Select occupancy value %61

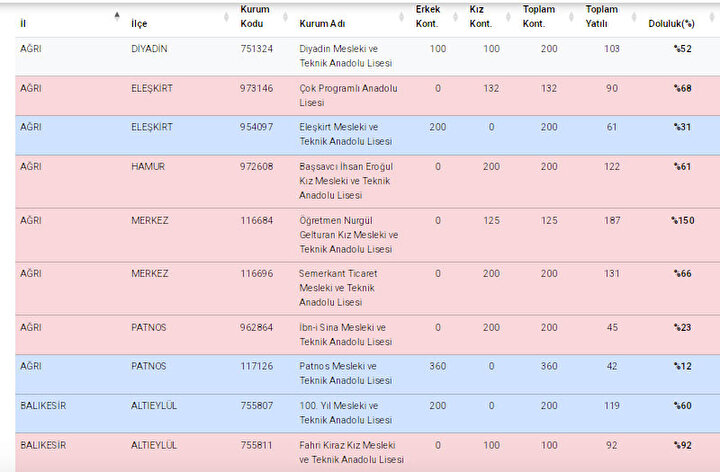(682, 166)
